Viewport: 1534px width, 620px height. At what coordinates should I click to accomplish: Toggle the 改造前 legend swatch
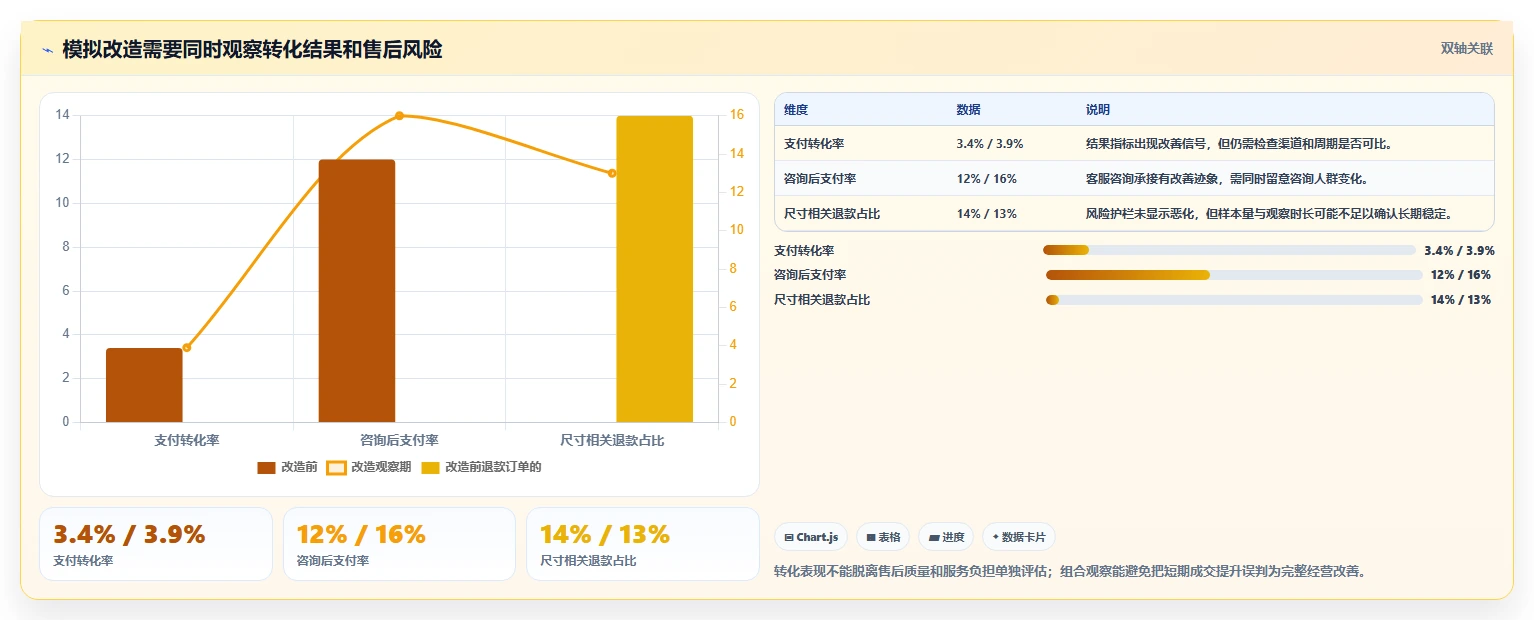click(266, 467)
